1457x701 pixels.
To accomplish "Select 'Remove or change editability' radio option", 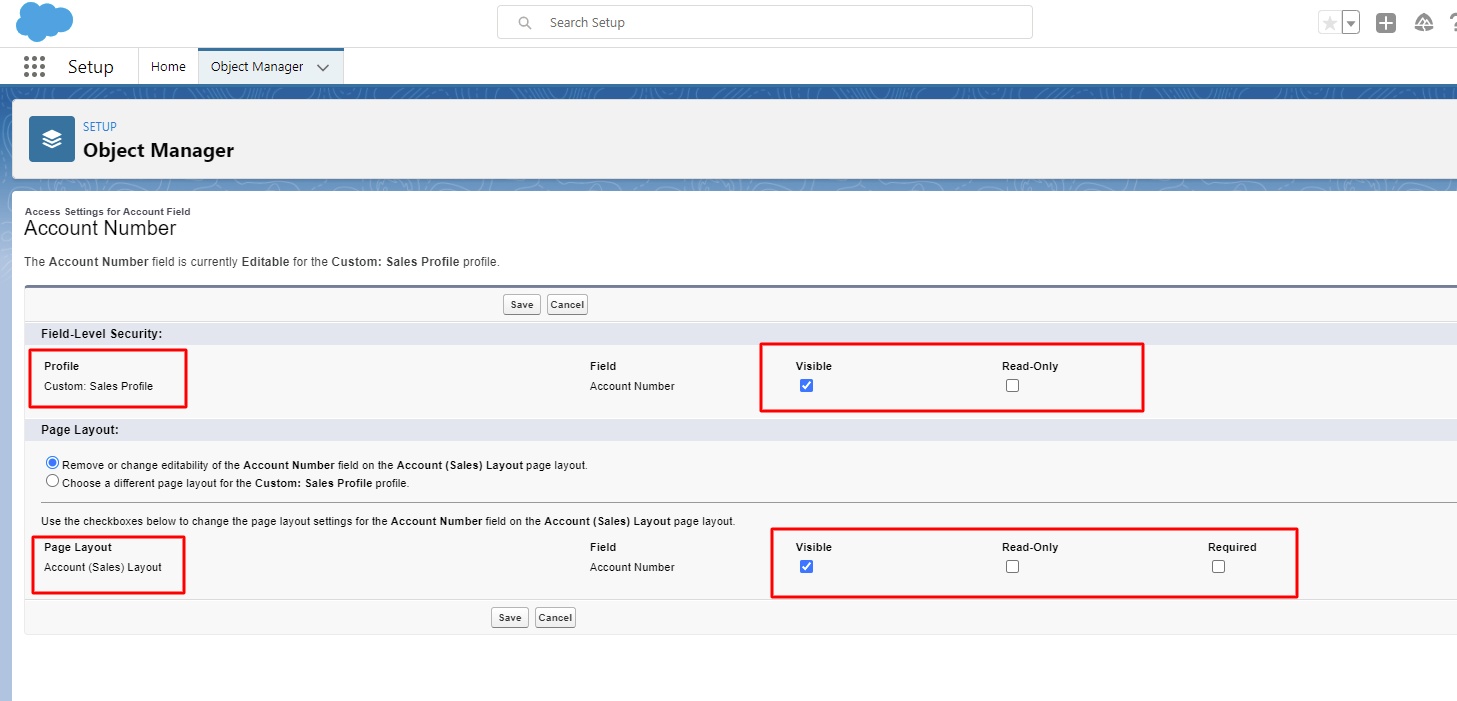I will pos(52,464).
